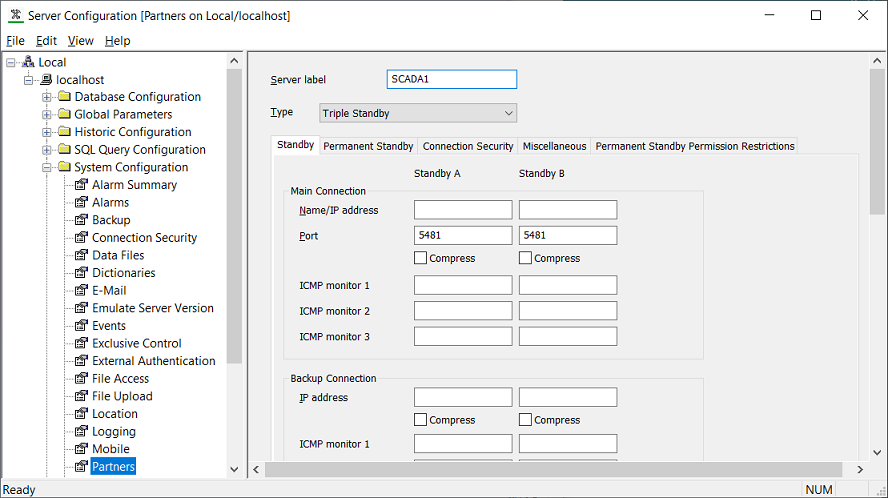
Task: Open the Help menu
Action: pyautogui.click(x=117, y=41)
